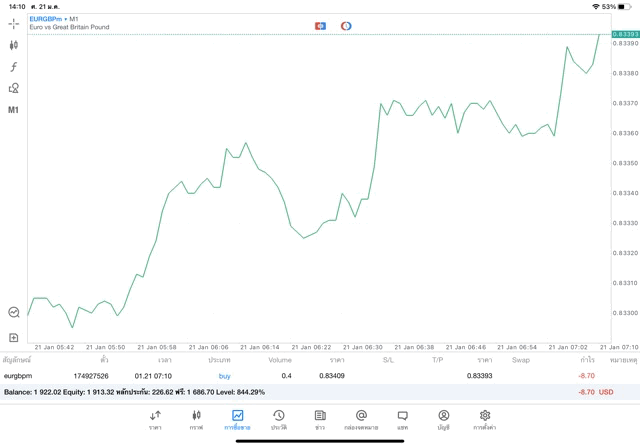The width and height of the screenshot is (640, 447).
Task: Tap the new order plus icon
Action: pyautogui.click(x=14, y=338)
